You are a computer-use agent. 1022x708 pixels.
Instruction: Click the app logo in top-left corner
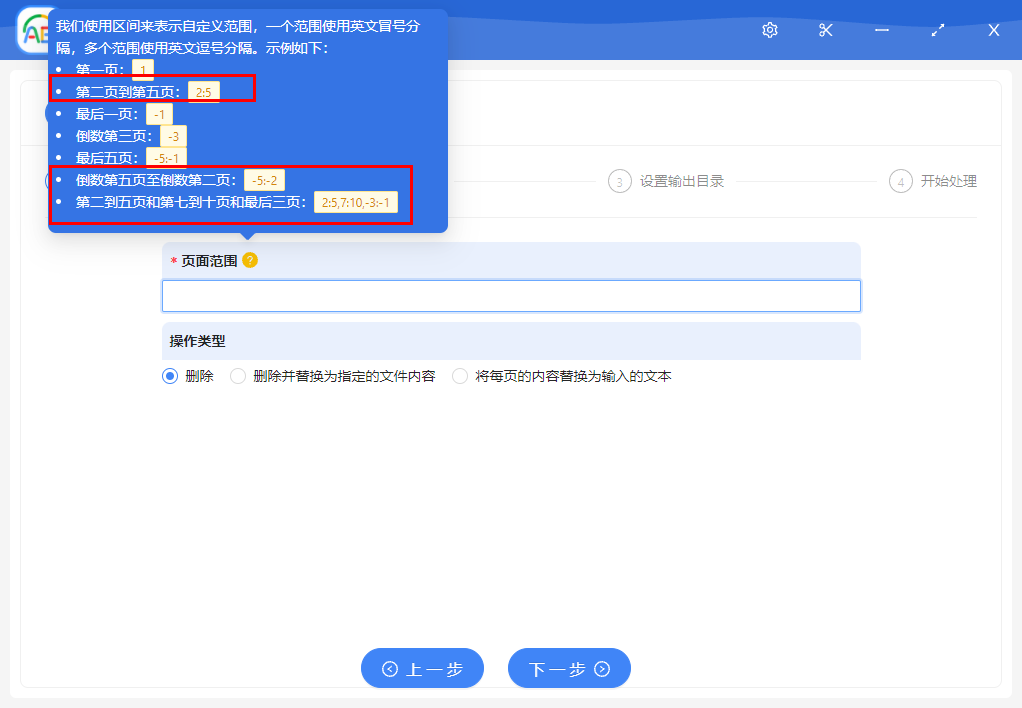(x=28, y=31)
